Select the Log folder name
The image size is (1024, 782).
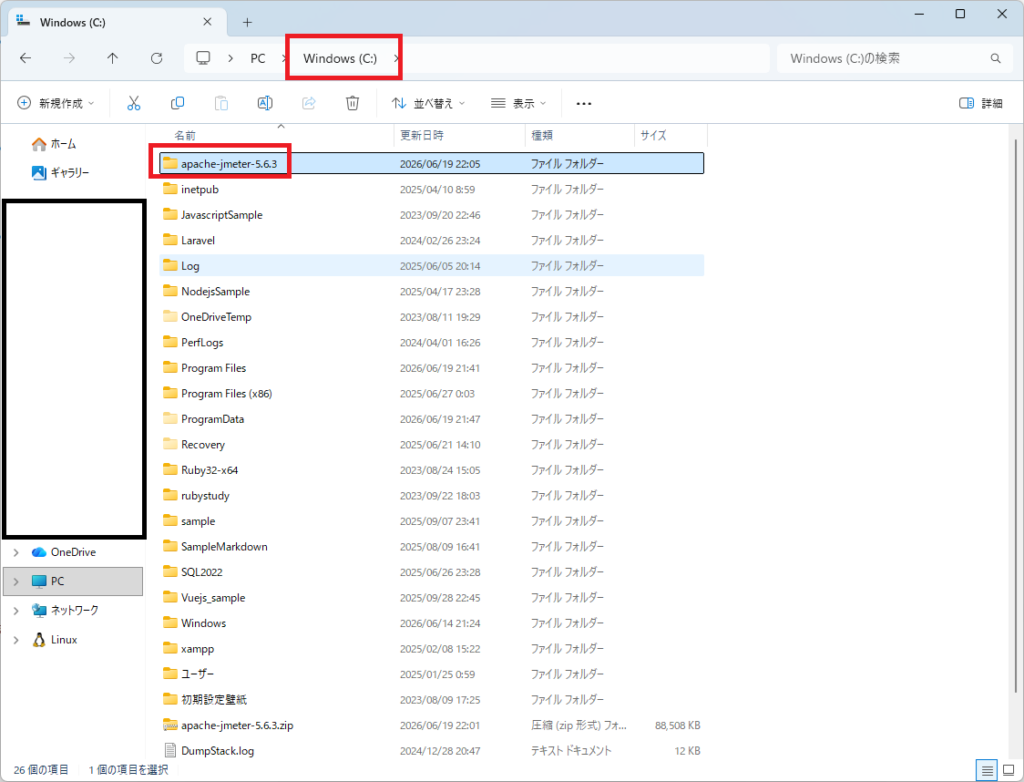(190, 266)
